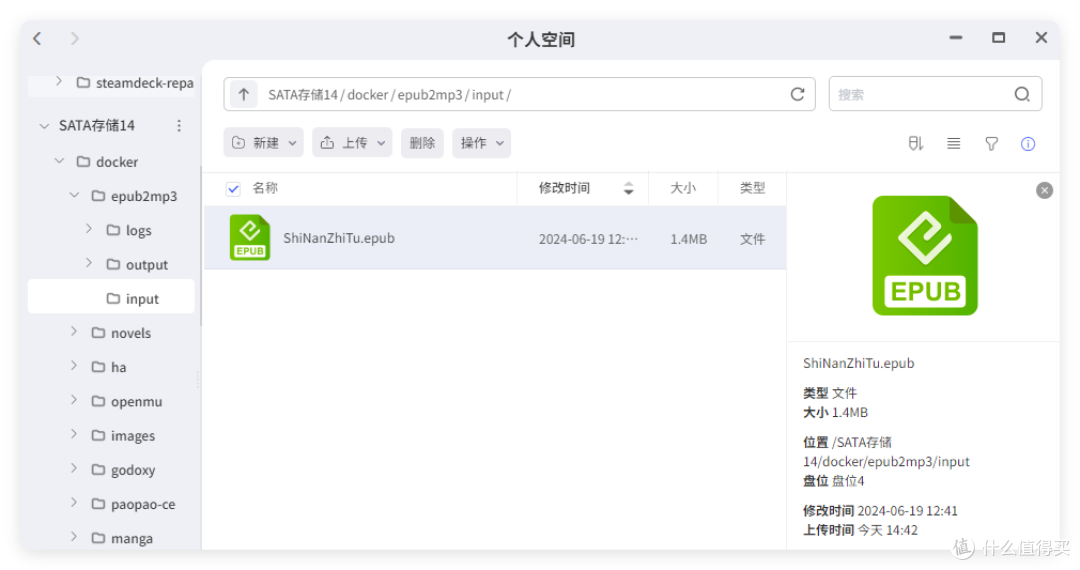This screenshot has width=1080, height=570.
Task: Click the 类型 column header
Action: coord(752,188)
